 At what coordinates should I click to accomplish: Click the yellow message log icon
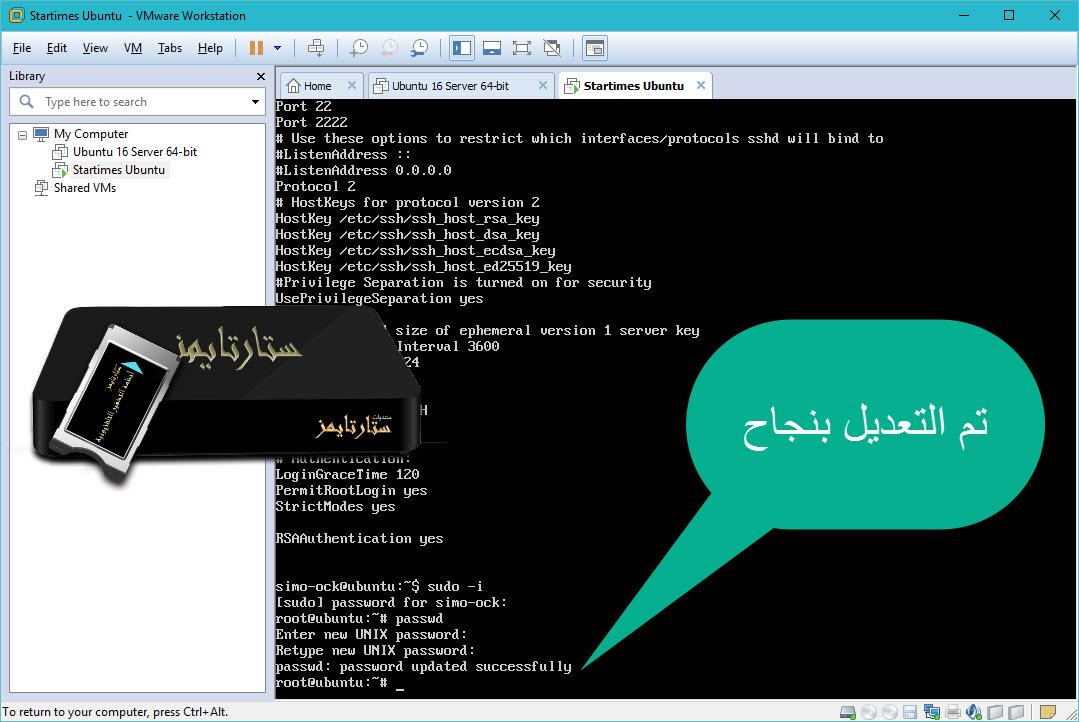tap(1048, 711)
